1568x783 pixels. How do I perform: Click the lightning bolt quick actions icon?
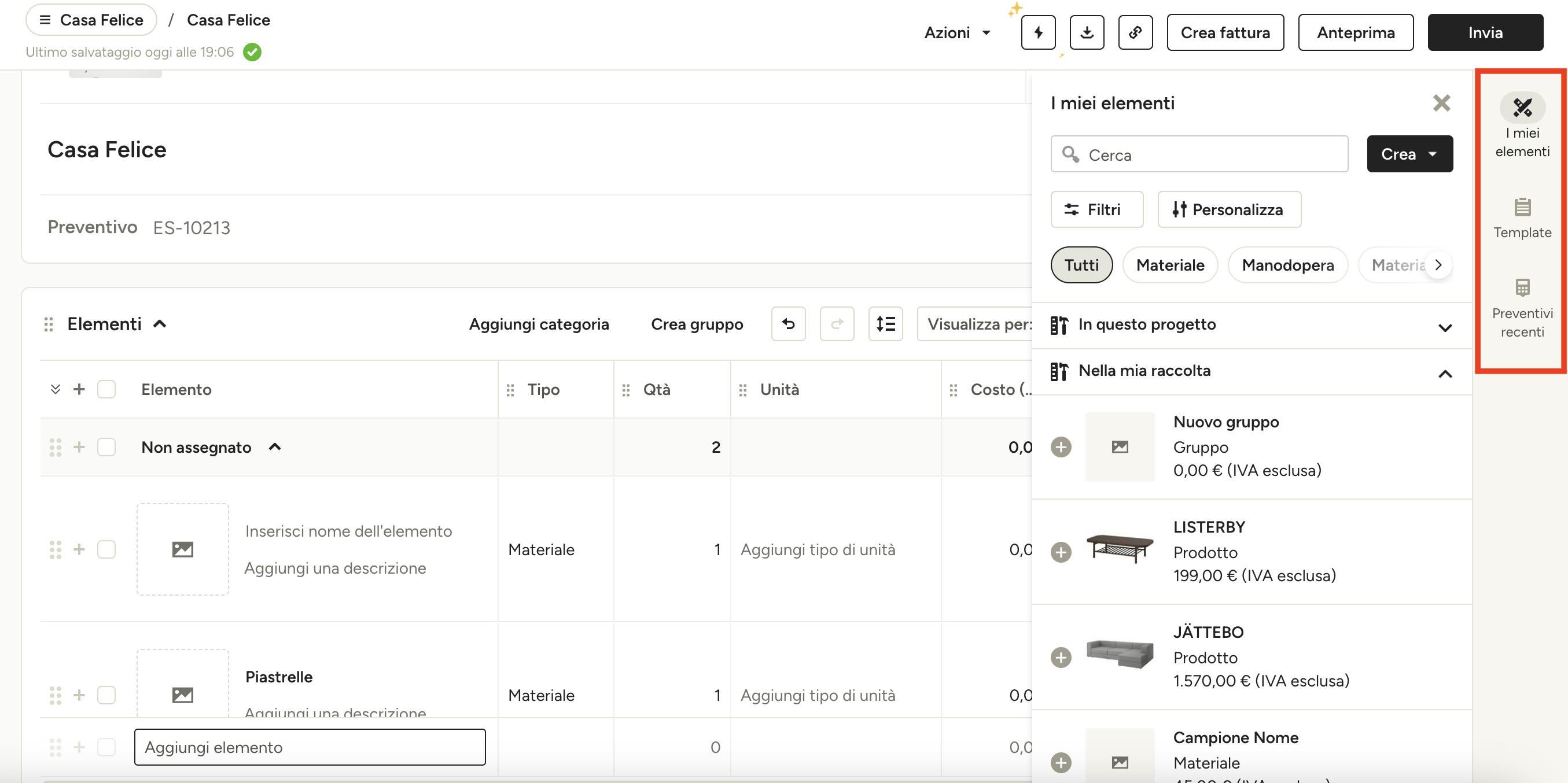1039,32
